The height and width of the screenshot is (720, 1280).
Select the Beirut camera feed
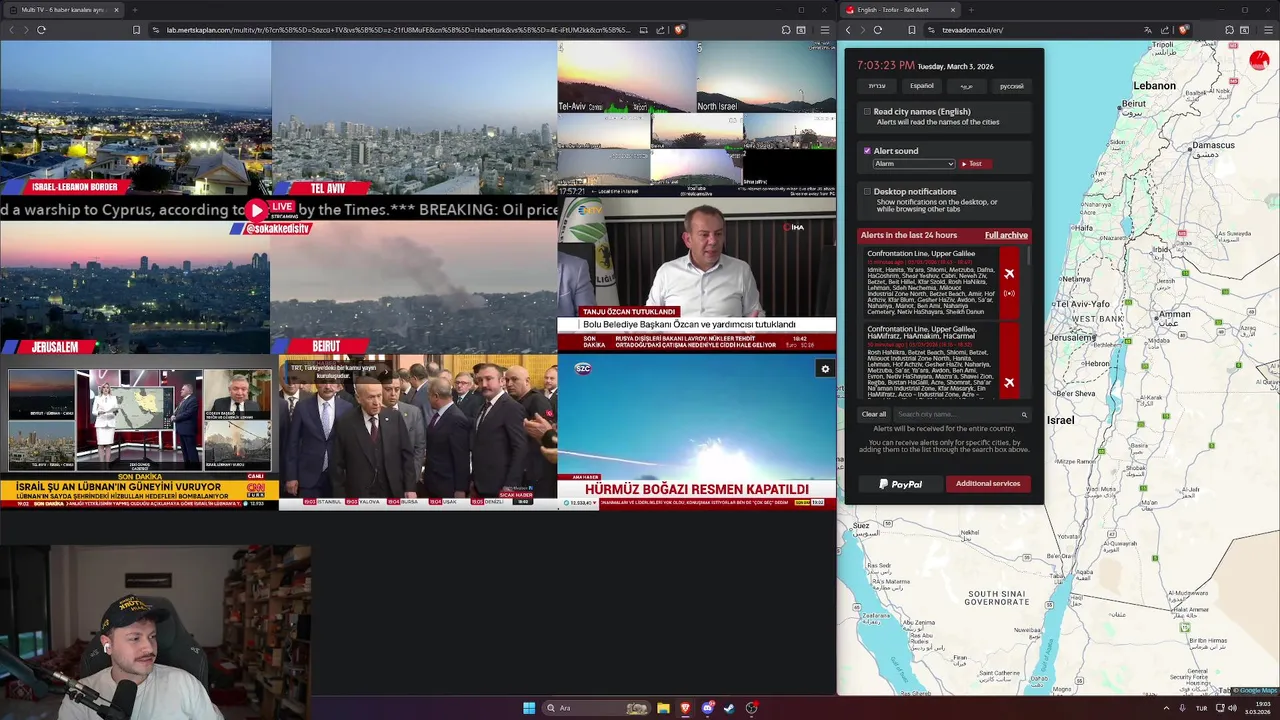point(414,288)
